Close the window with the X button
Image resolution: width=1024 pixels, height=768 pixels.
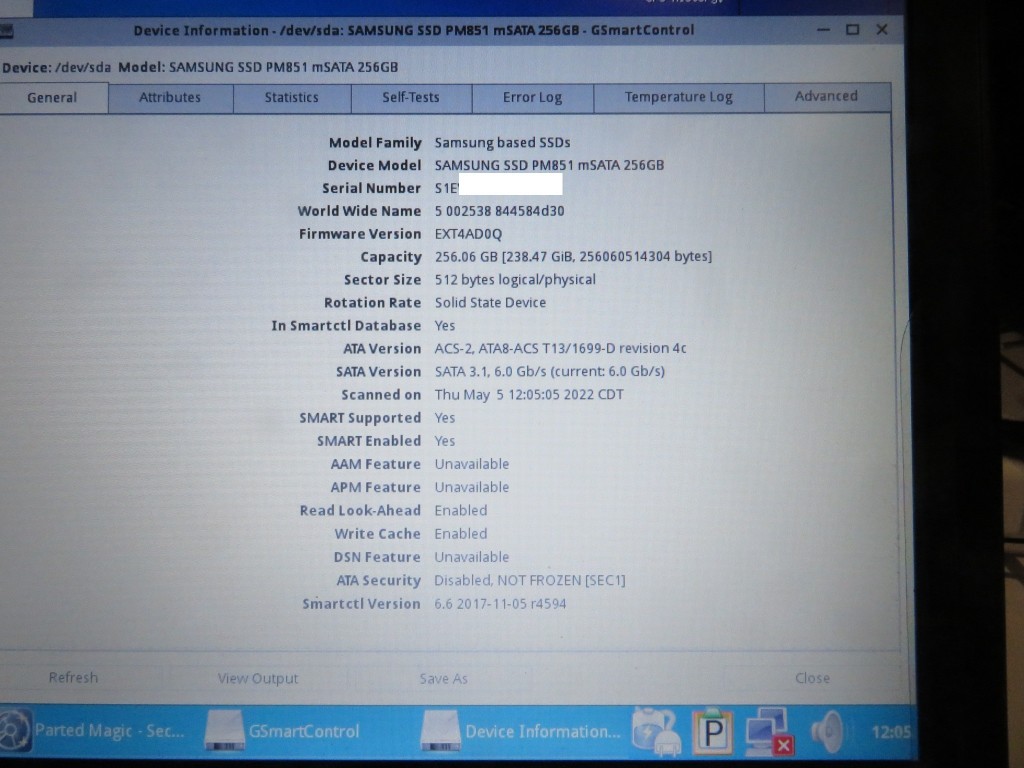(882, 29)
